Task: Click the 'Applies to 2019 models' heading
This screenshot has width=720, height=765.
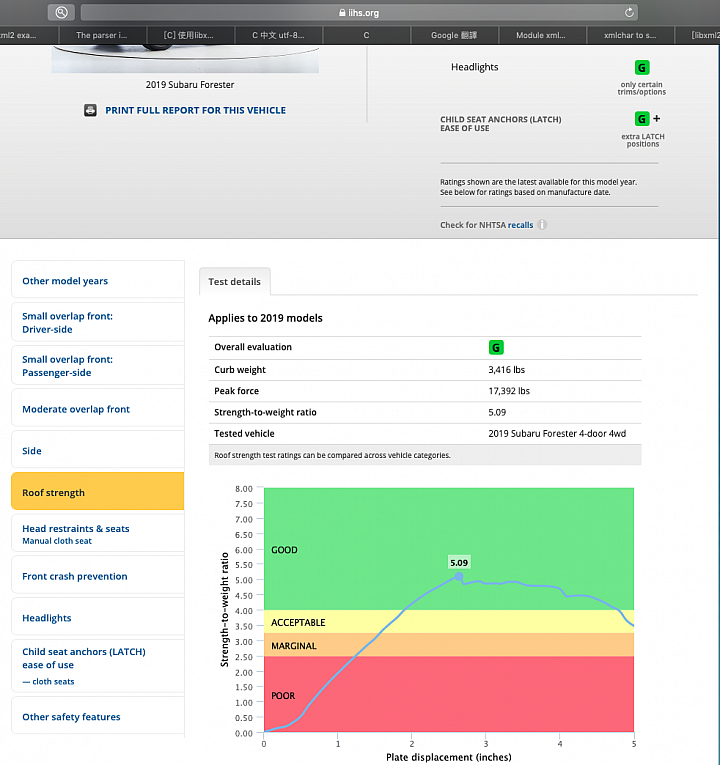Action: [265, 318]
